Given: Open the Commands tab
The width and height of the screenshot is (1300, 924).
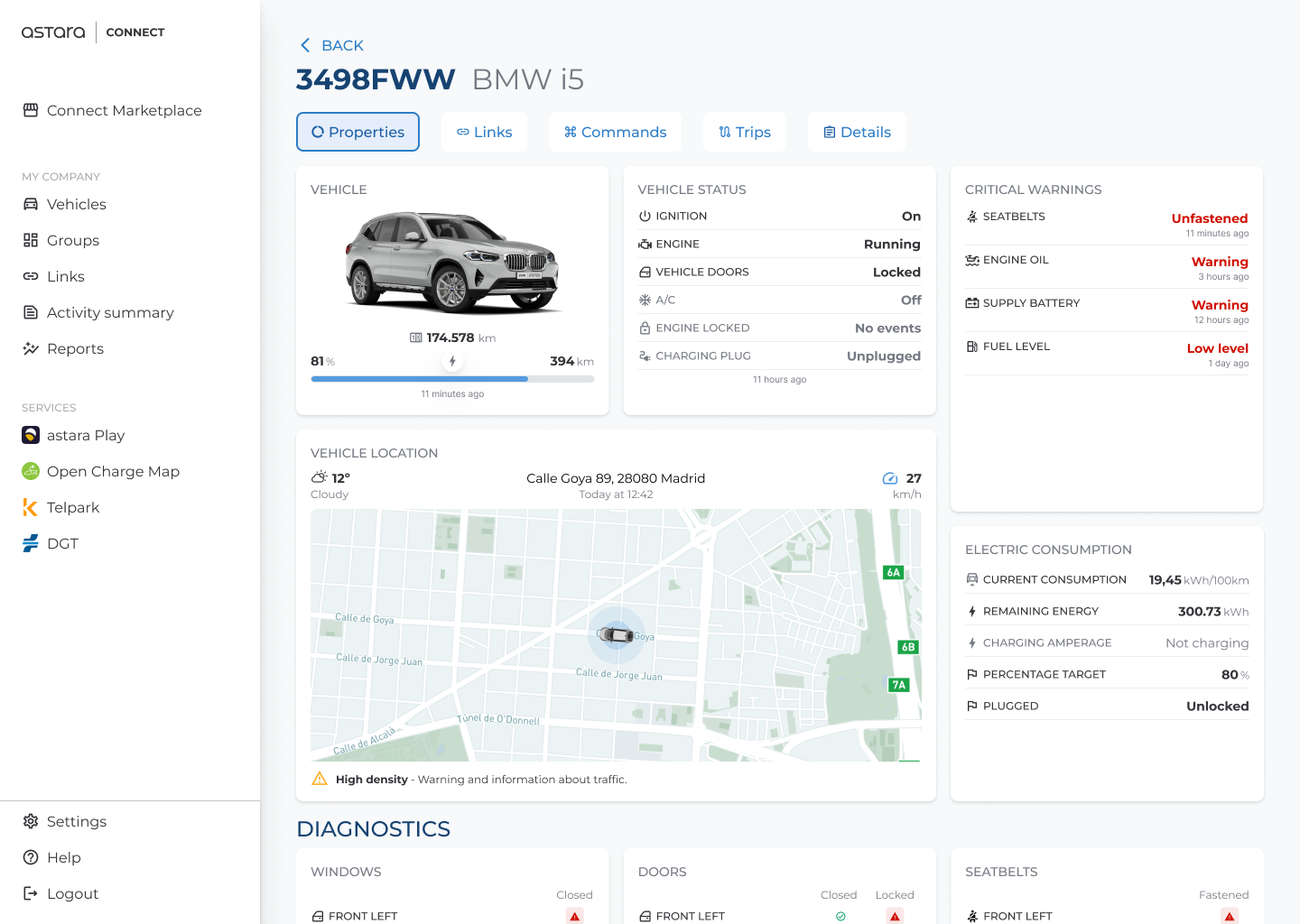Looking at the screenshot, I should click(x=615, y=132).
